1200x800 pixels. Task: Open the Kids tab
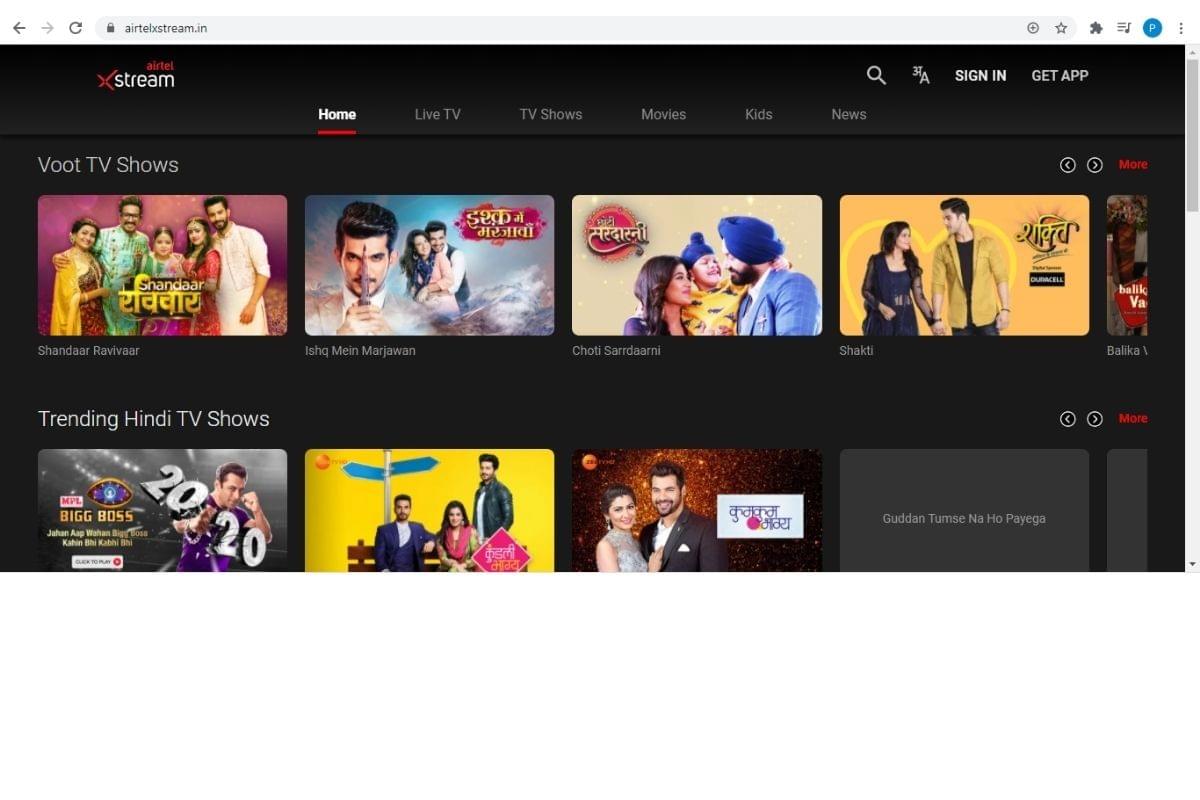pyautogui.click(x=759, y=114)
